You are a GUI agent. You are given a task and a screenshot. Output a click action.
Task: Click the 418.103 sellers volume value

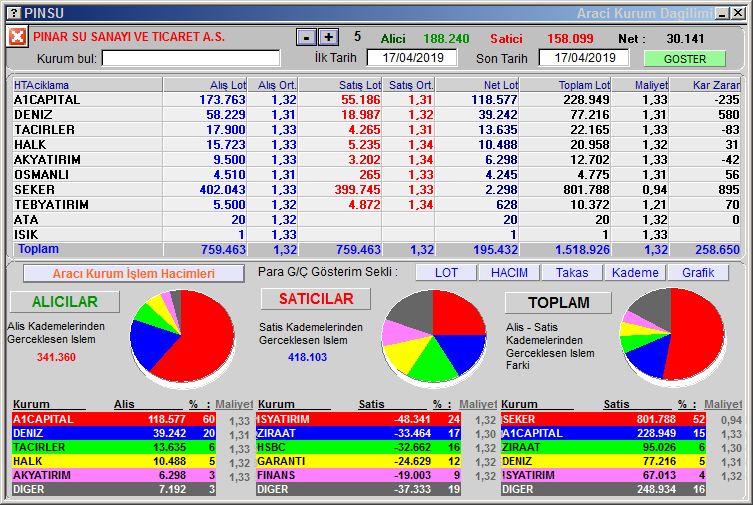[307, 357]
